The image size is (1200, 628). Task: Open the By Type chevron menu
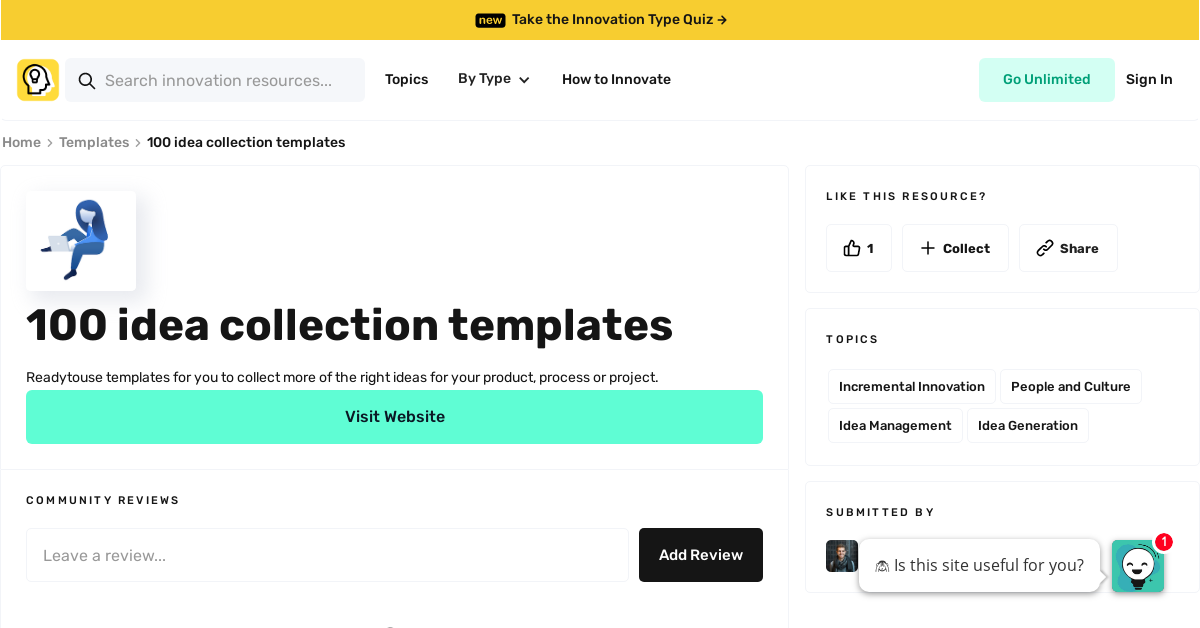(x=524, y=79)
